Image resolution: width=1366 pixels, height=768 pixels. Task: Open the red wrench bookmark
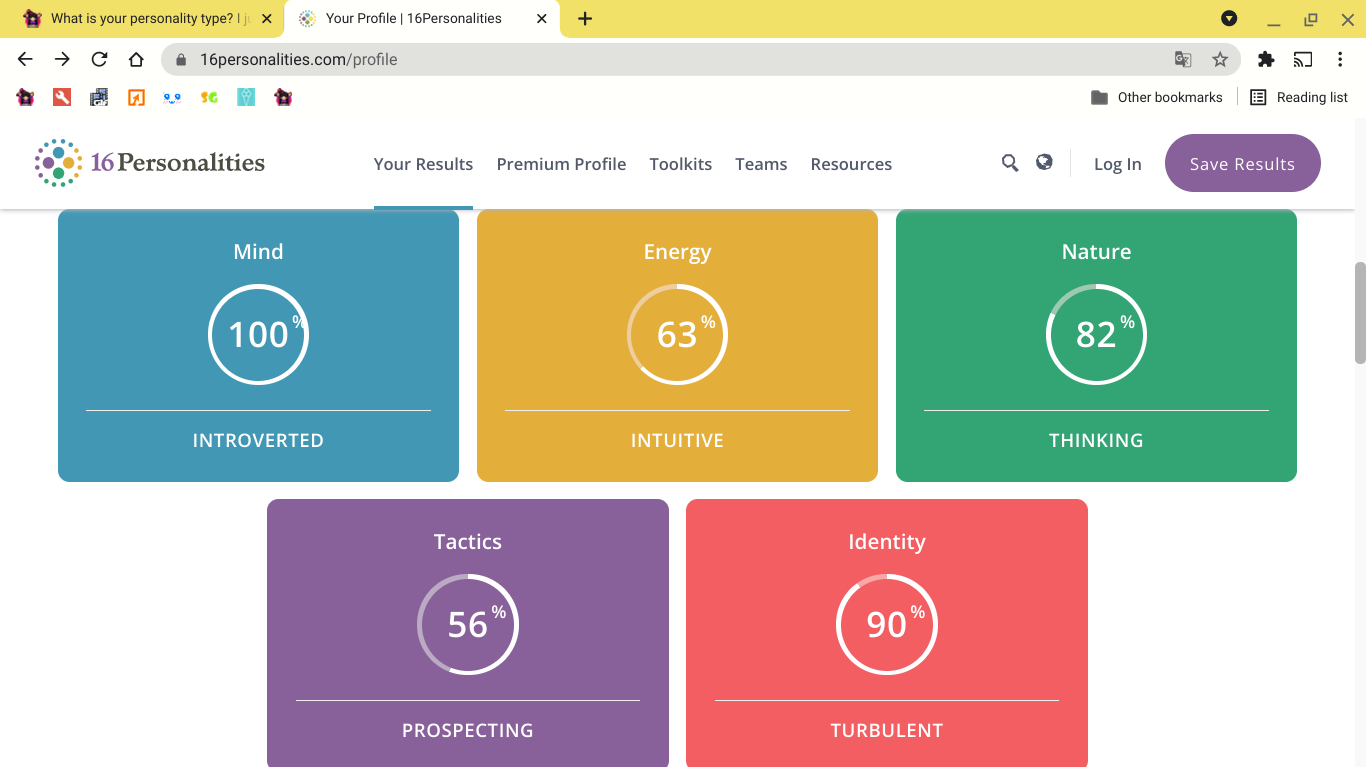[x=62, y=97]
